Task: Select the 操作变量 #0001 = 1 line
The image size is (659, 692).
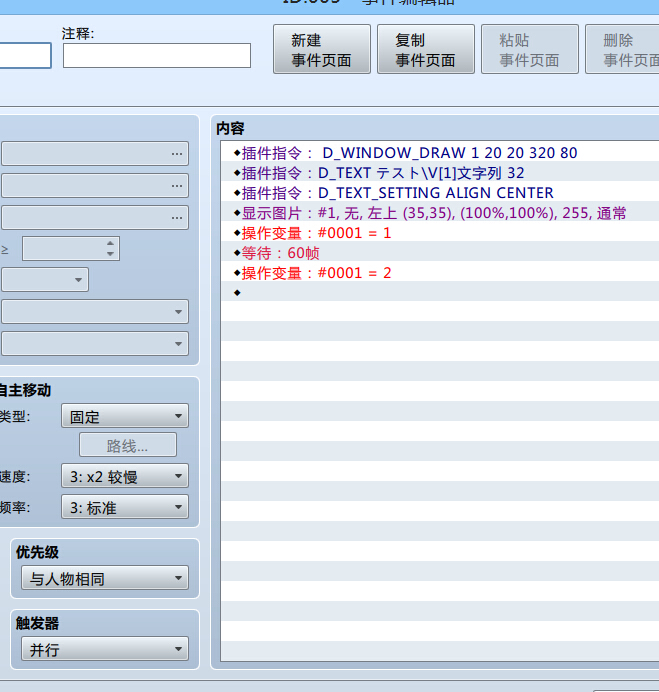Action: (440, 233)
